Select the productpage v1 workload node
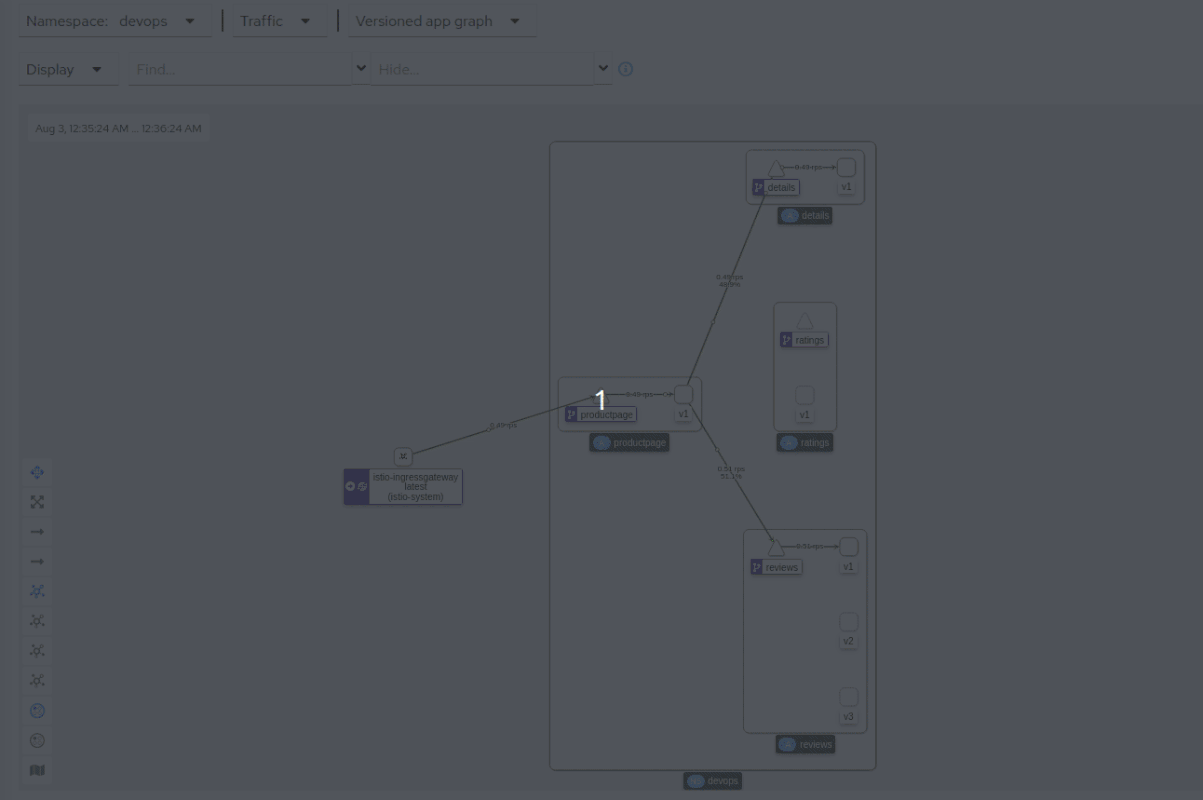 (x=683, y=394)
